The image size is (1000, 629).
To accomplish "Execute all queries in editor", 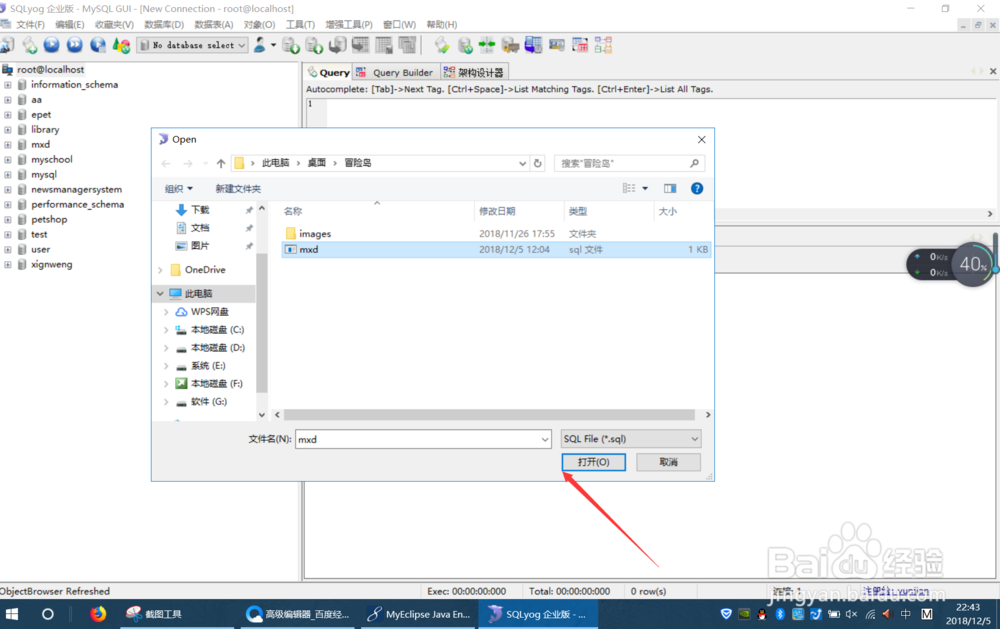I will coord(72,44).
